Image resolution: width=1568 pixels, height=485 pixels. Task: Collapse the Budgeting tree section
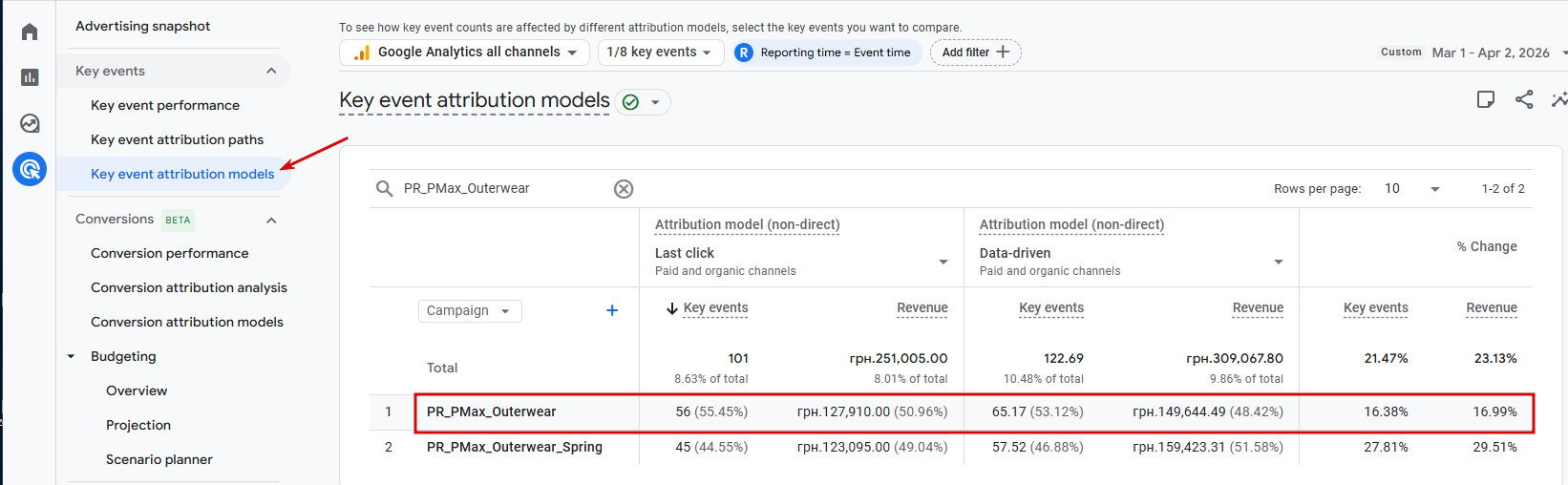[x=71, y=357]
